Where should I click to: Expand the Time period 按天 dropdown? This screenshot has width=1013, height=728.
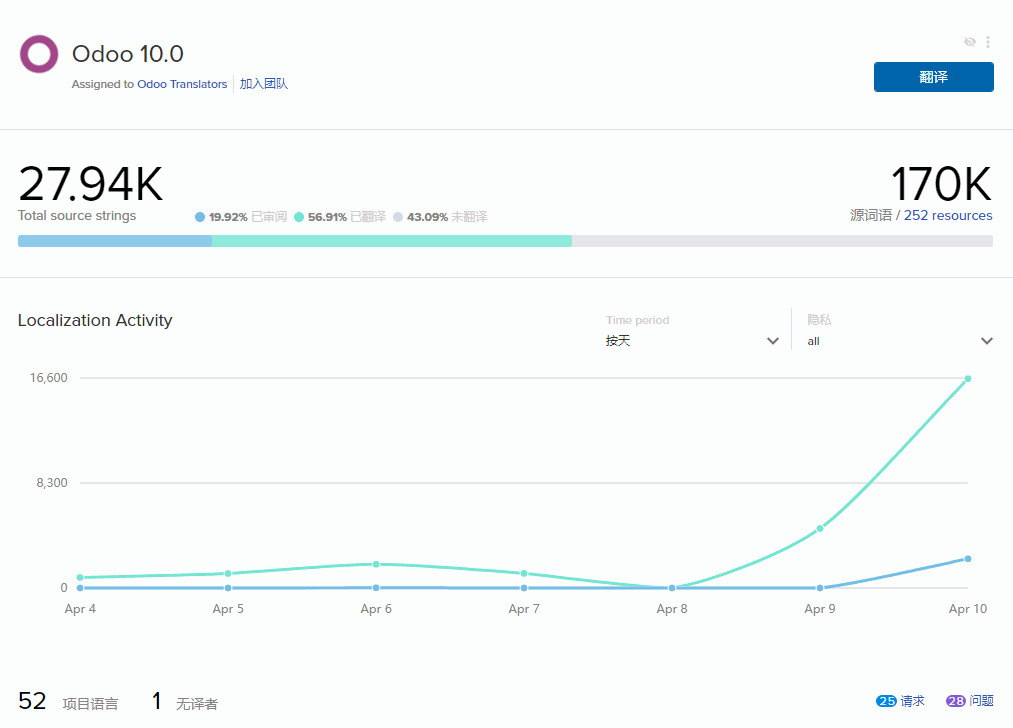tap(690, 341)
